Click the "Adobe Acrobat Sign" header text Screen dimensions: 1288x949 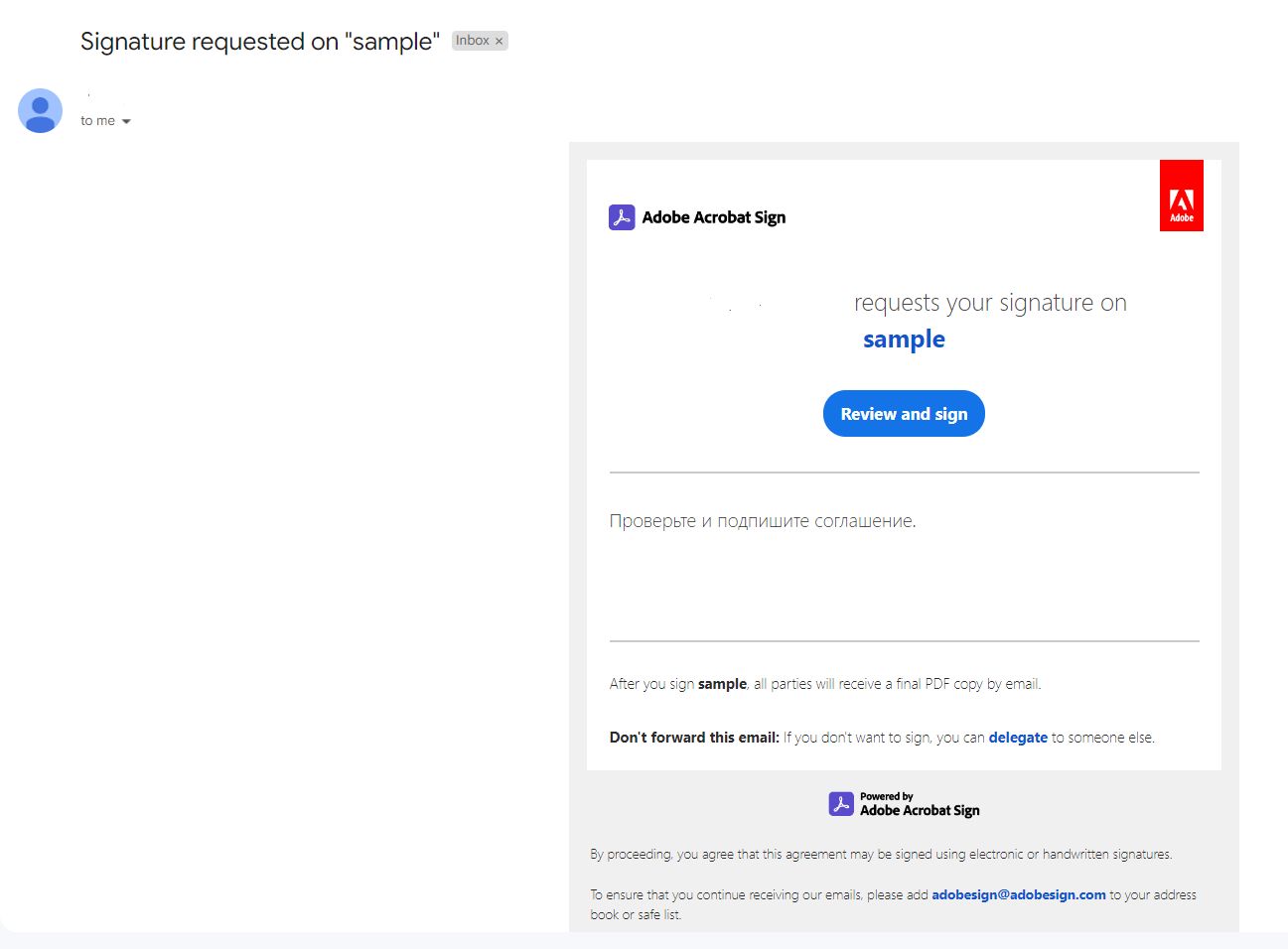(x=714, y=217)
